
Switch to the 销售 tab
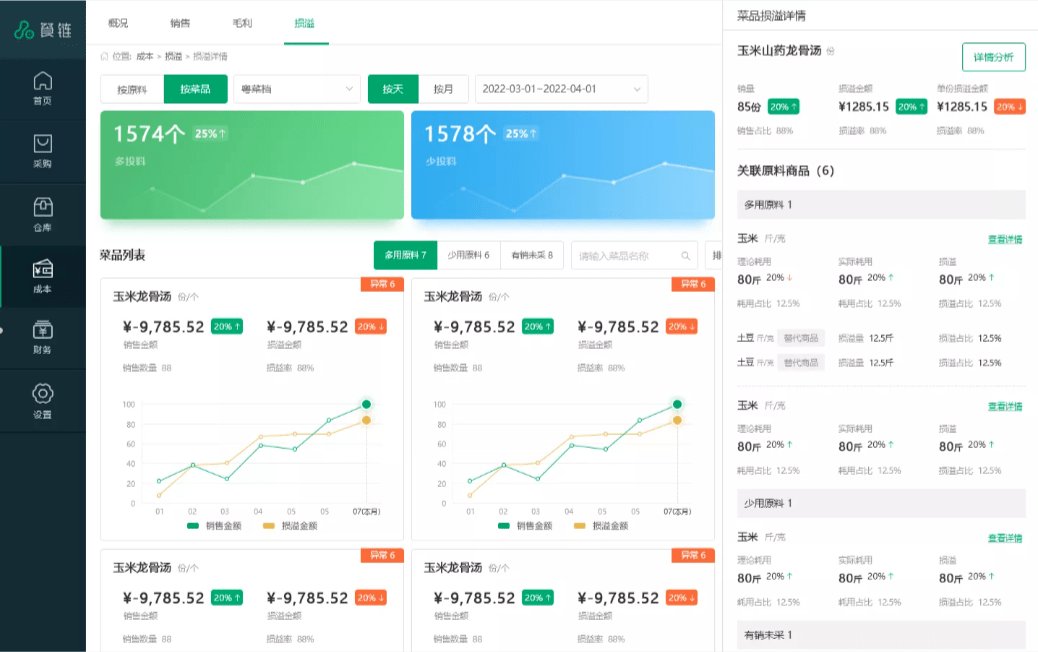coord(181,22)
